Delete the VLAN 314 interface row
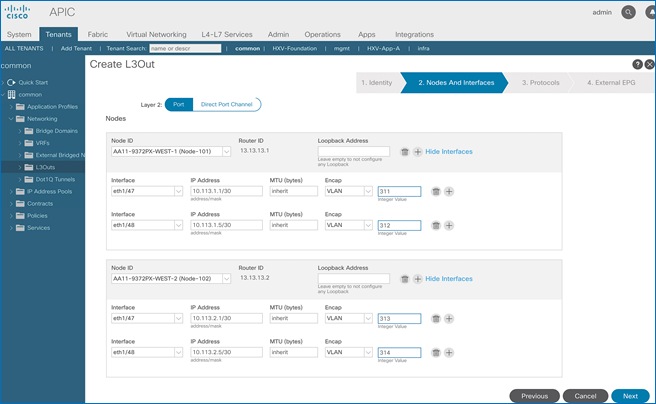Screen dimensions: 656x404 (436, 353)
